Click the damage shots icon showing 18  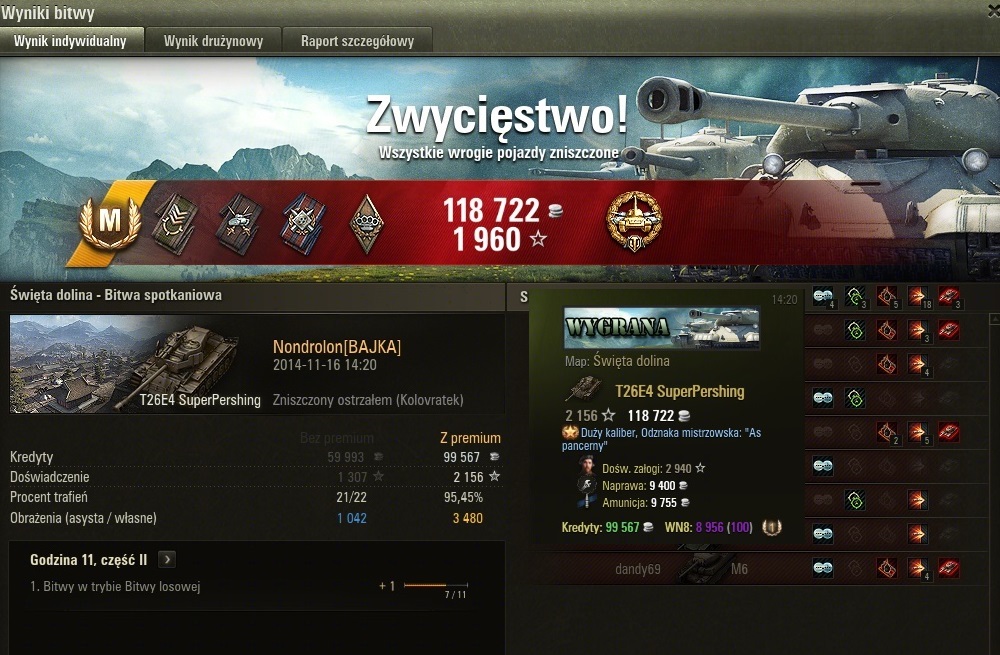tap(918, 297)
